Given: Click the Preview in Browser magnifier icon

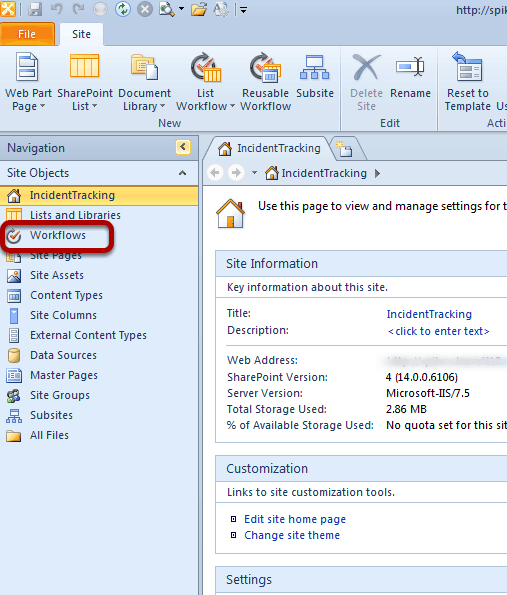Looking at the screenshot, I should (x=167, y=9).
